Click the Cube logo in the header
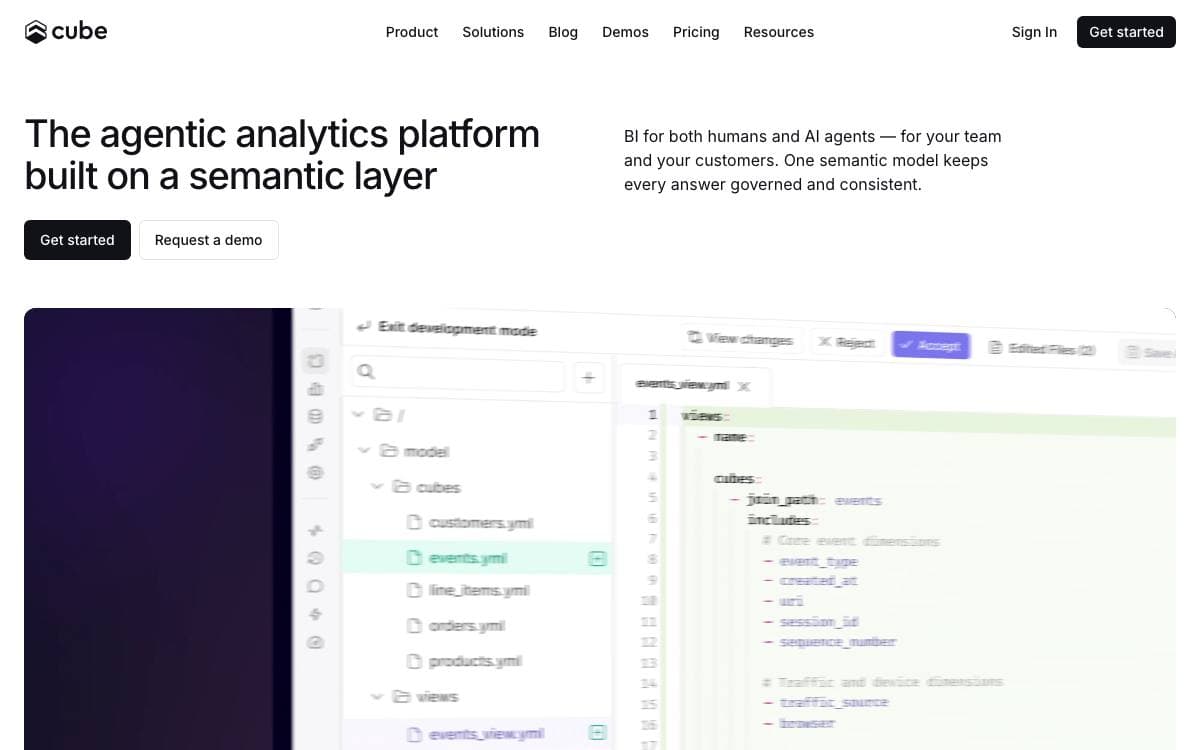The width and height of the screenshot is (1200, 750). [66, 32]
